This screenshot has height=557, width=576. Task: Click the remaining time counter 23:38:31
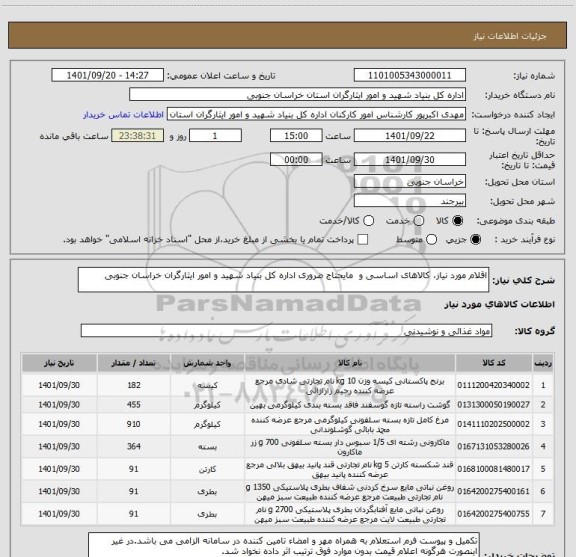pyautogui.click(x=137, y=136)
